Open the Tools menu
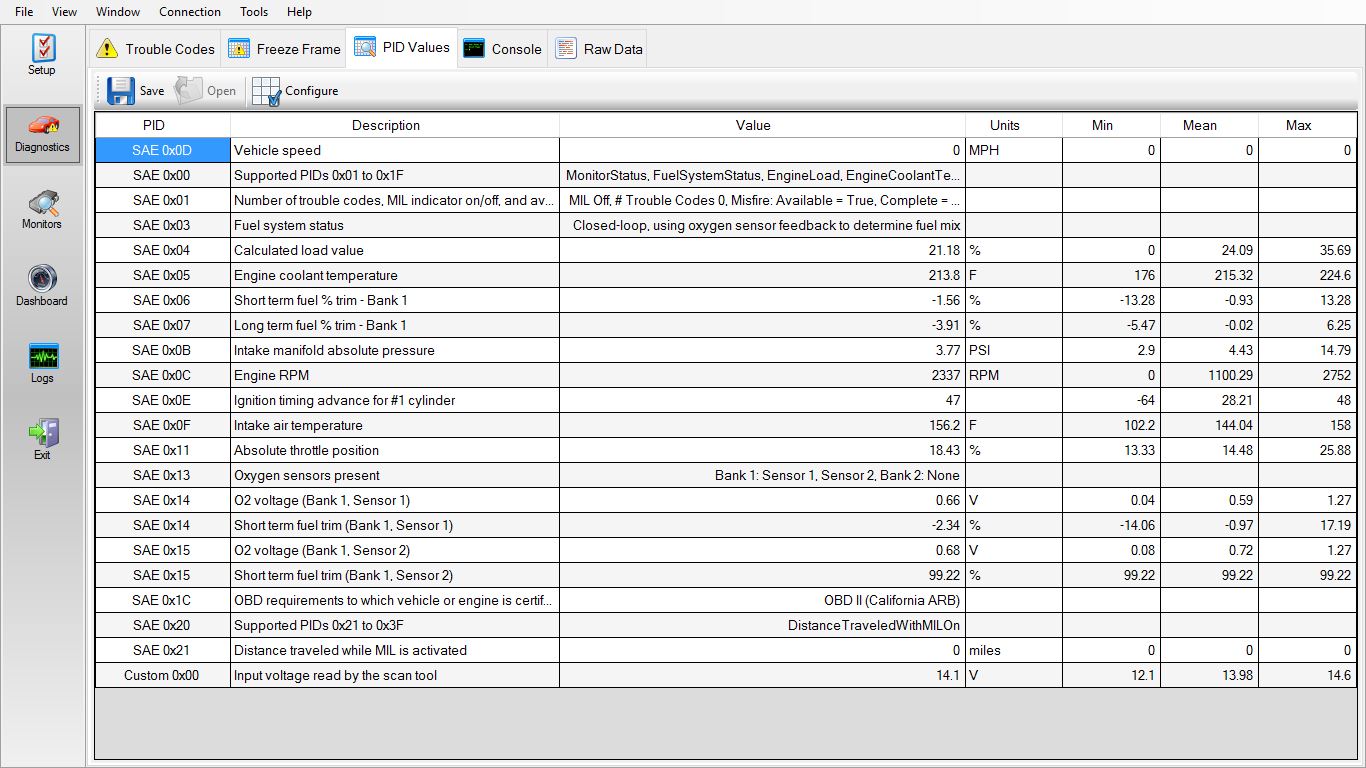This screenshot has width=1366, height=768. tap(254, 12)
